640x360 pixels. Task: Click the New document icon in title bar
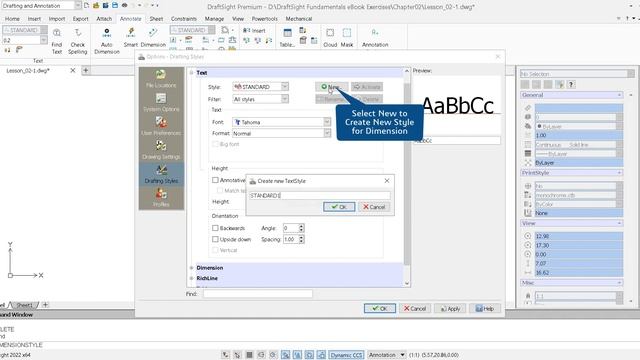[87, 6]
